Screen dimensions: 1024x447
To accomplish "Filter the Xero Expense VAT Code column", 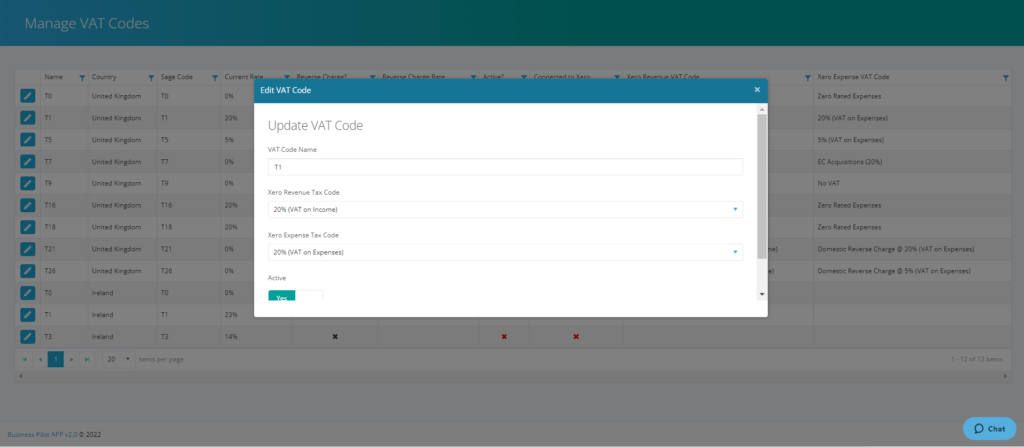I will pyautogui.click(x=1005, y=78).
